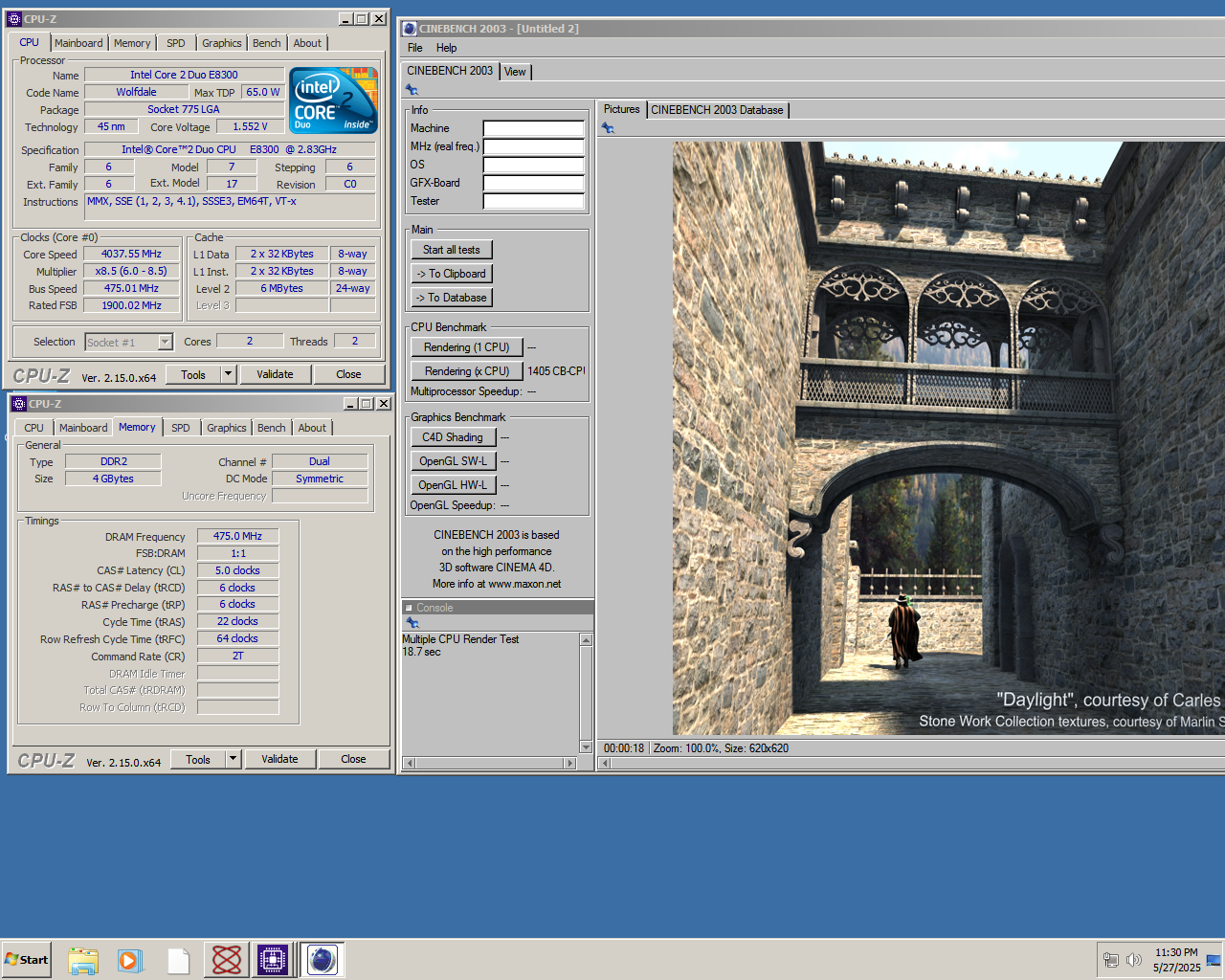Click the pin icon under the CINEBENCH 2003 tab

point(412,90)
